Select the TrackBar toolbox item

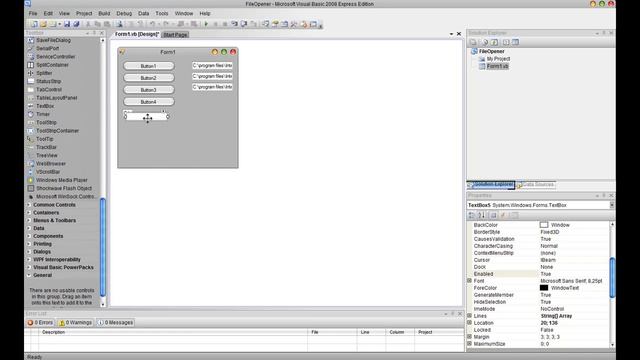(x=46, y=147)
